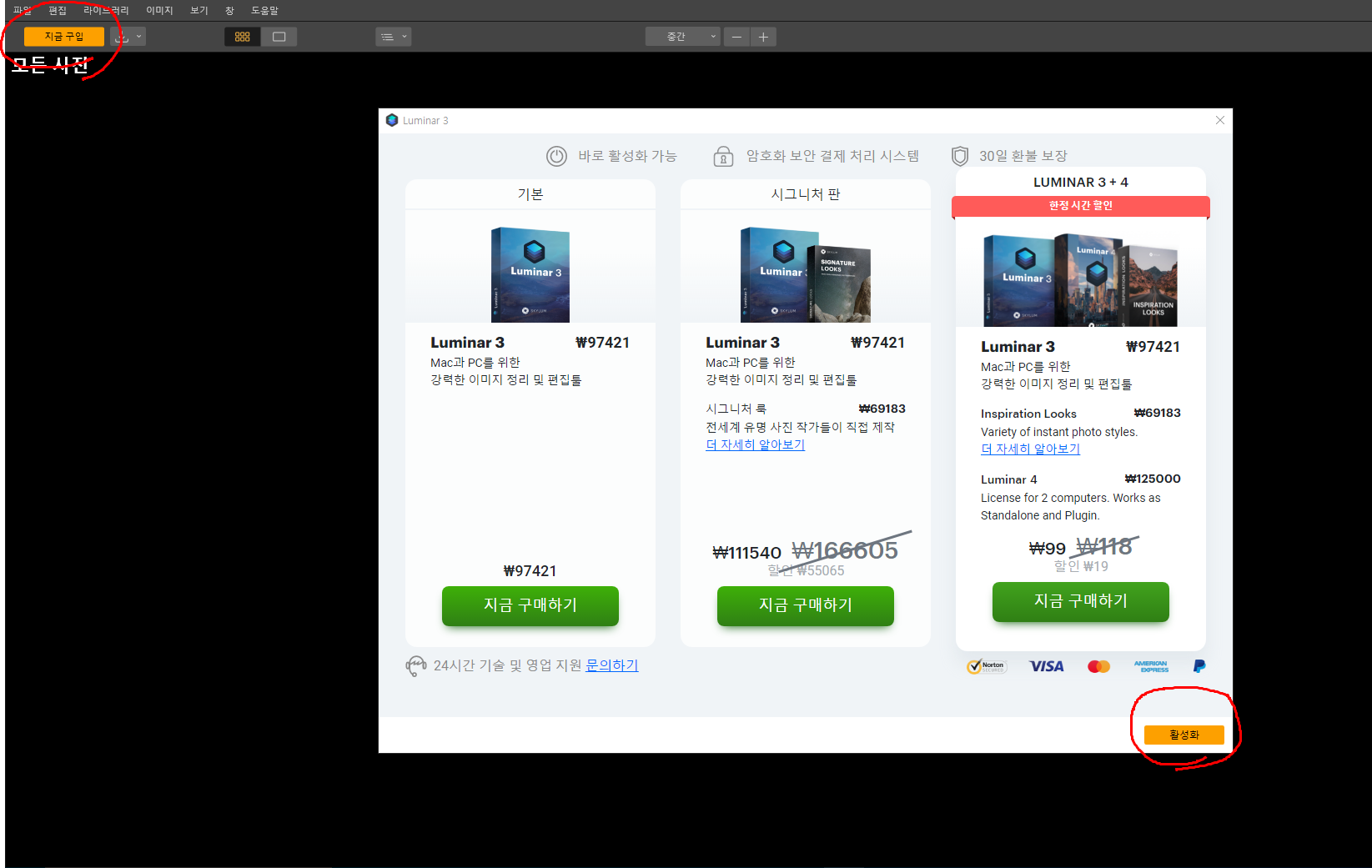
Task: Click the 시그니처 룩 item title
Action: [736, 409]
